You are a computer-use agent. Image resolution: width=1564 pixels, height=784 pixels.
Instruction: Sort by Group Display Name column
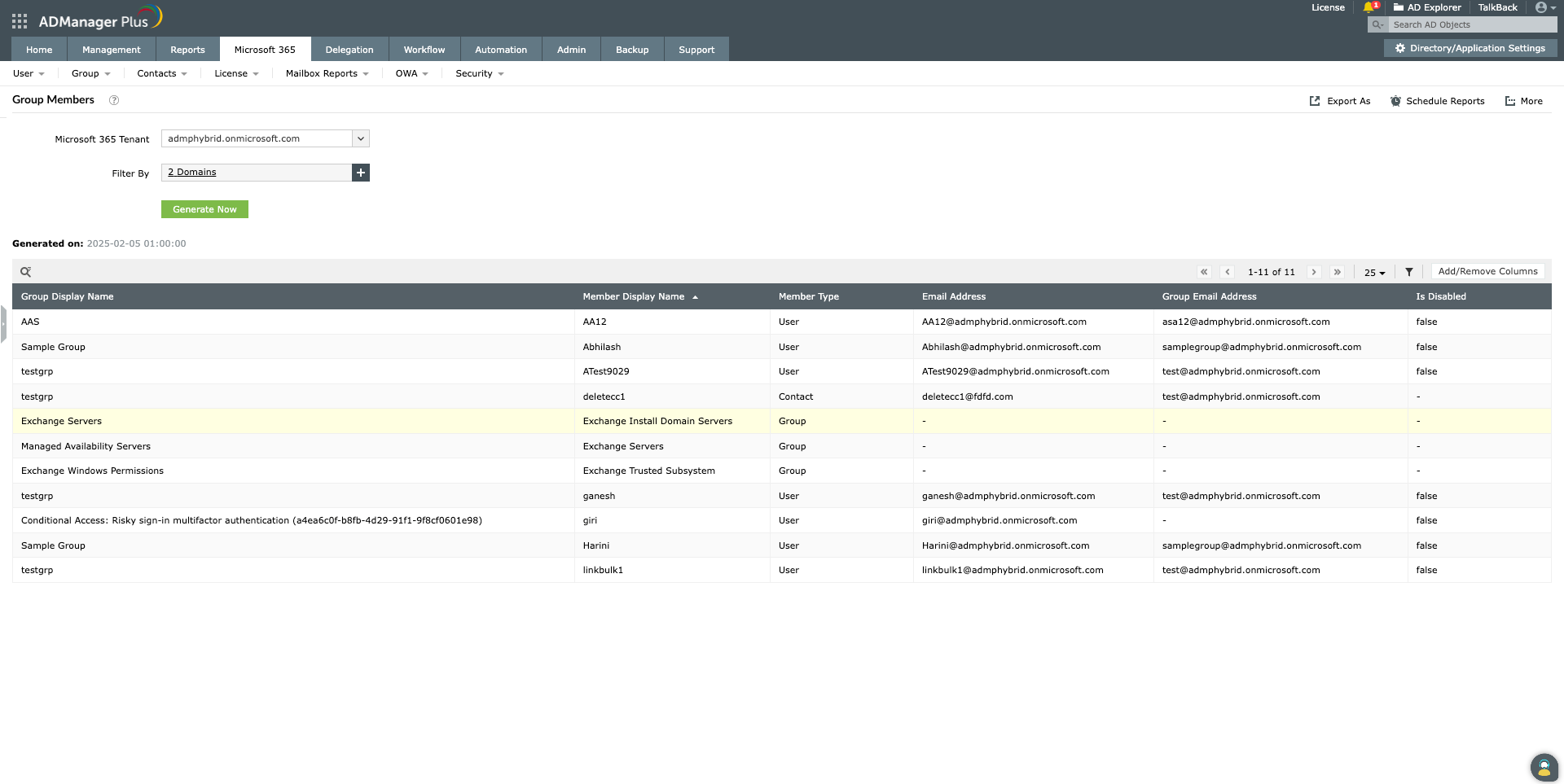coord(68,296)
